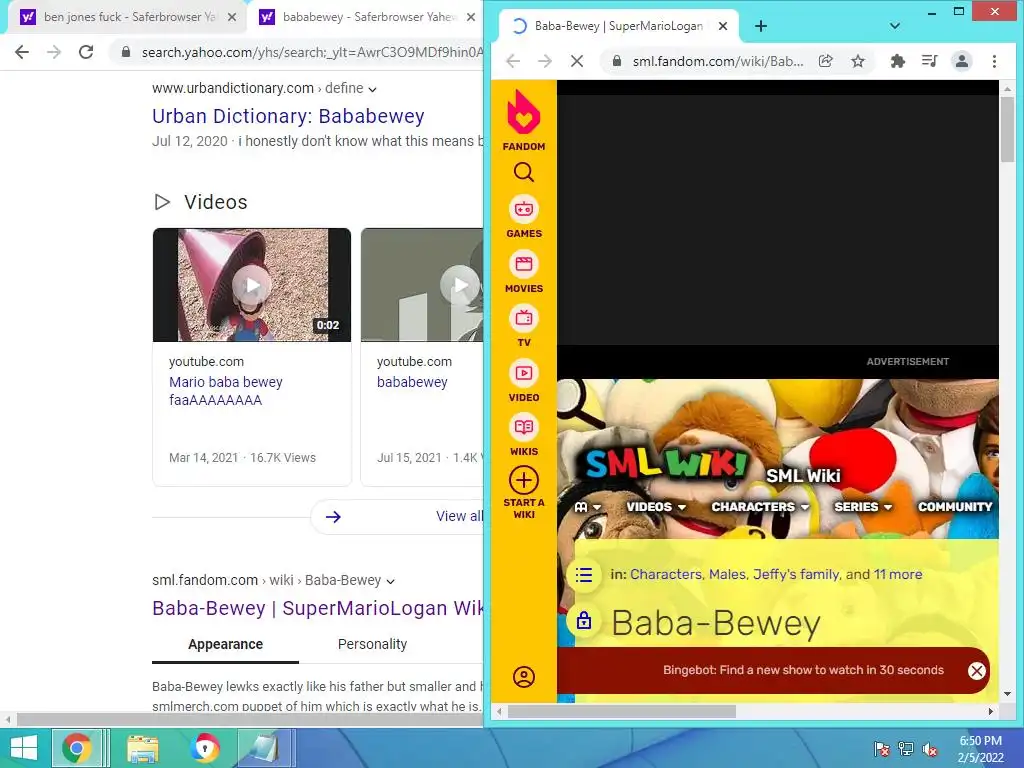The image size is (1024, 768).
Task: Open the media control icon in toolbar
Action: 929,61
